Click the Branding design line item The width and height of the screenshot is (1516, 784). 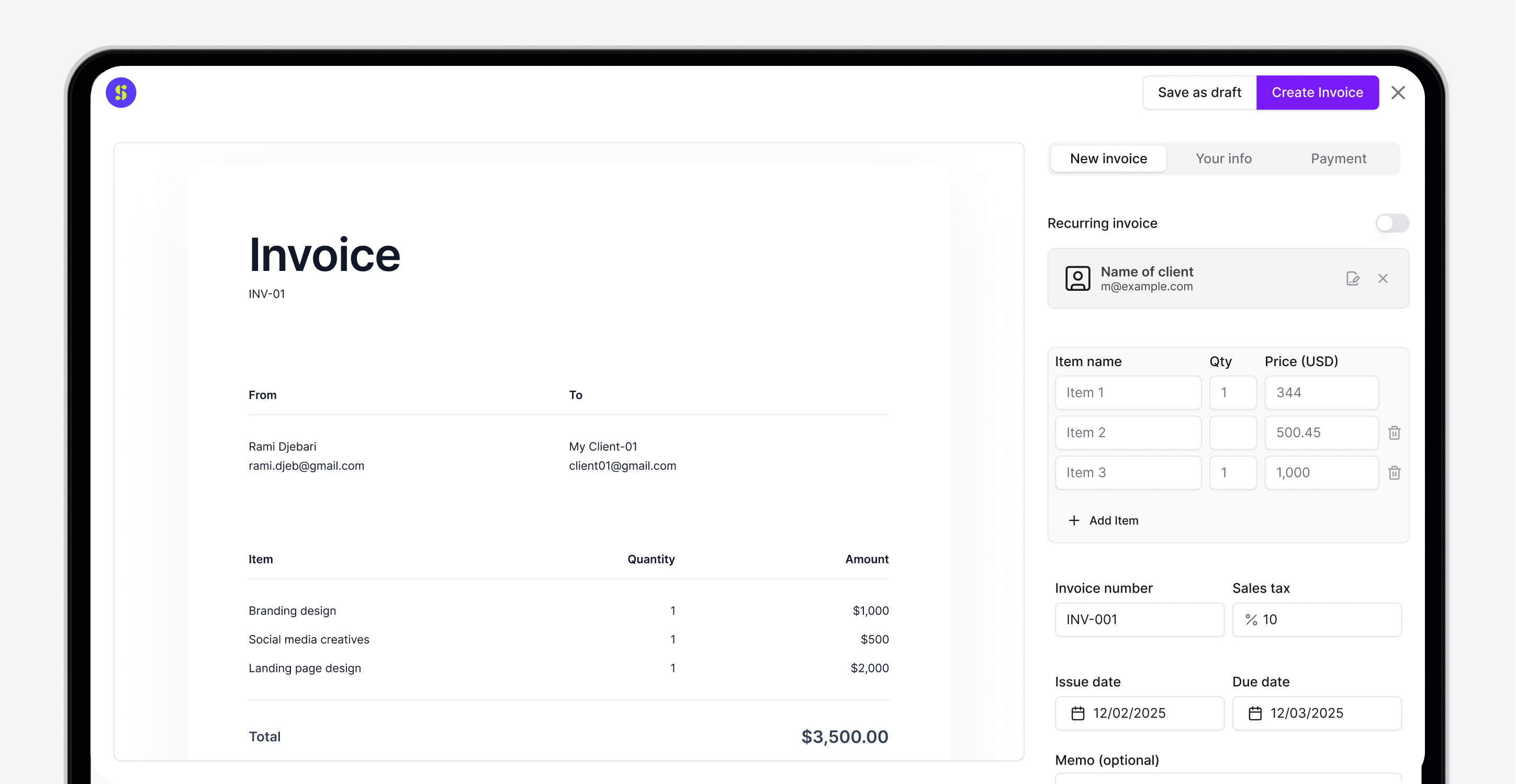pyautogui.click(x=292, y=610)
